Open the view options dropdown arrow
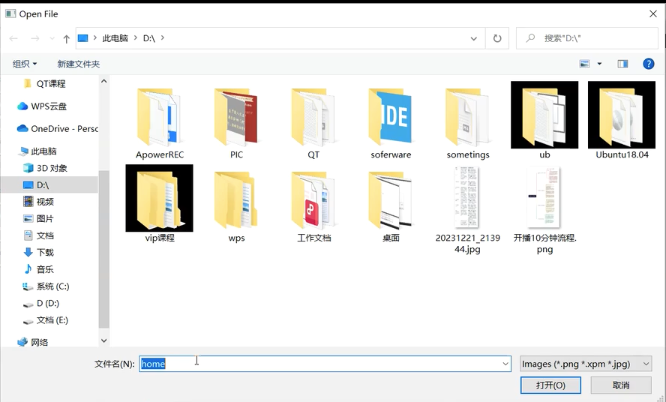 tap(600, 64)
